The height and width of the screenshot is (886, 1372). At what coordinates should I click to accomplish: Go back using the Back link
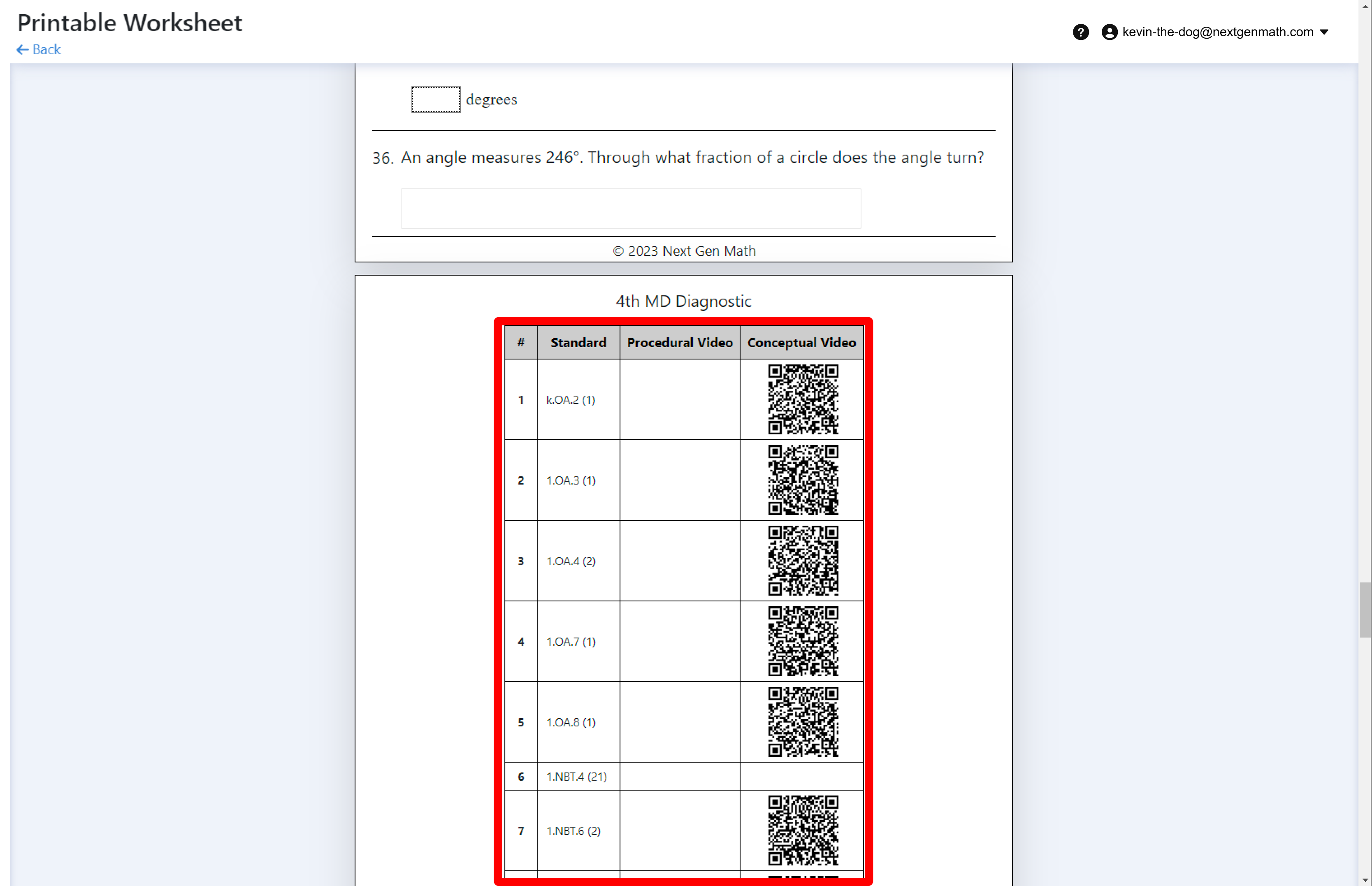pyautogui.click(x=39, y=49)
